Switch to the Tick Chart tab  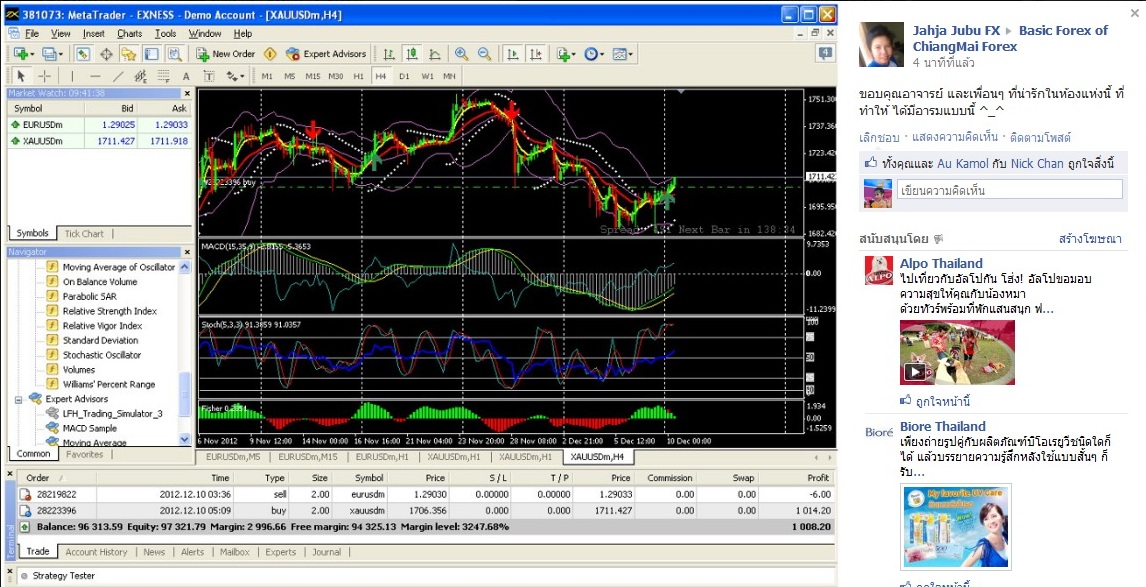point(84,234)
